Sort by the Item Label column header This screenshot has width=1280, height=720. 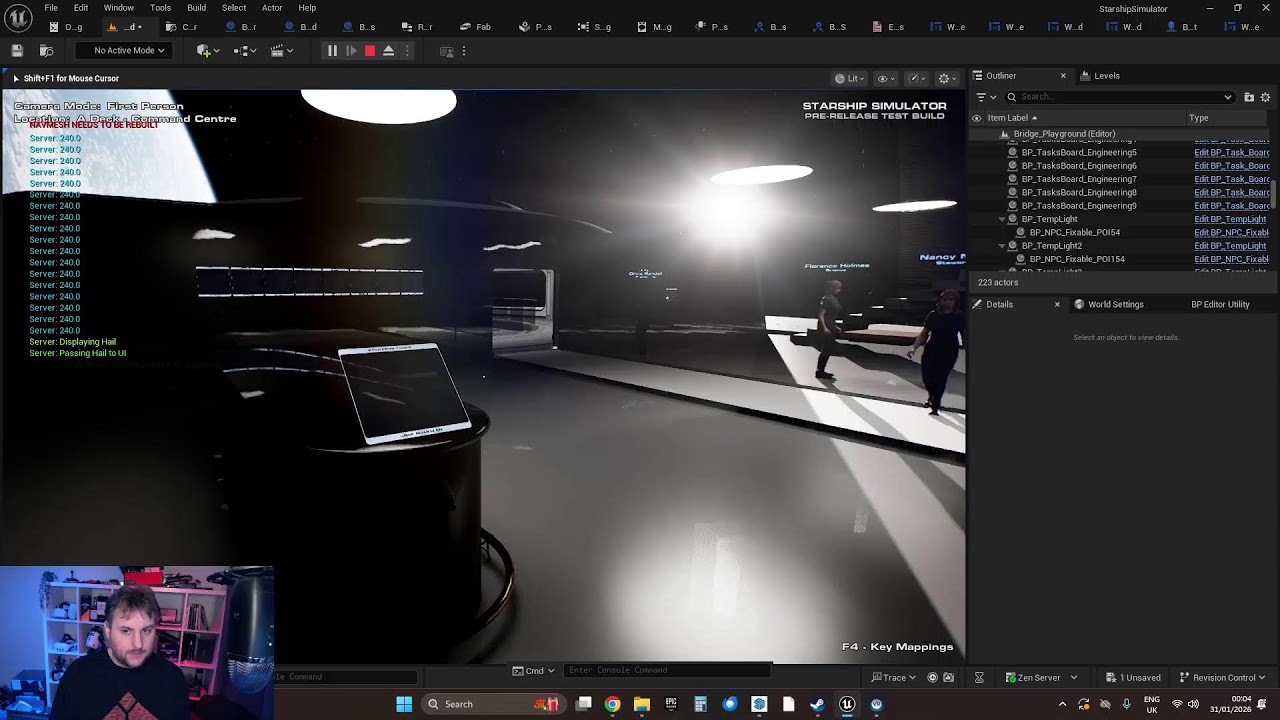pos(1012,118)
